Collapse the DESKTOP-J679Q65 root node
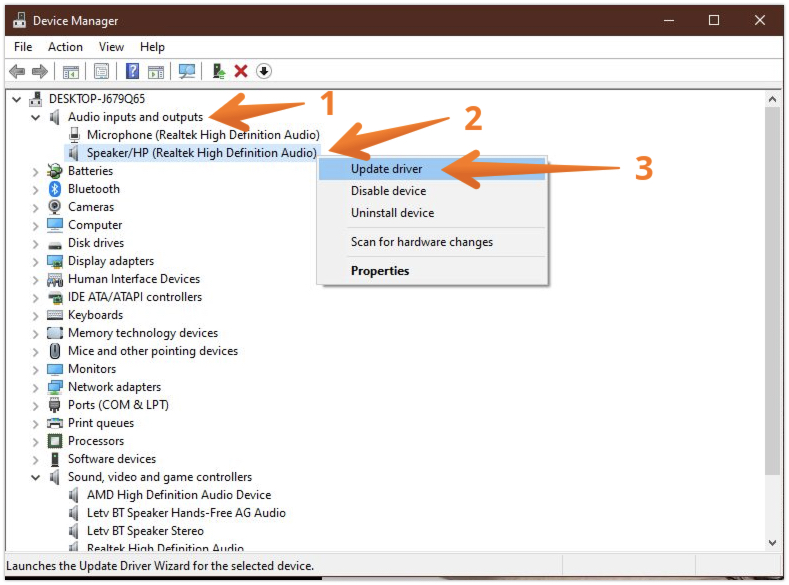 point(17,100)
